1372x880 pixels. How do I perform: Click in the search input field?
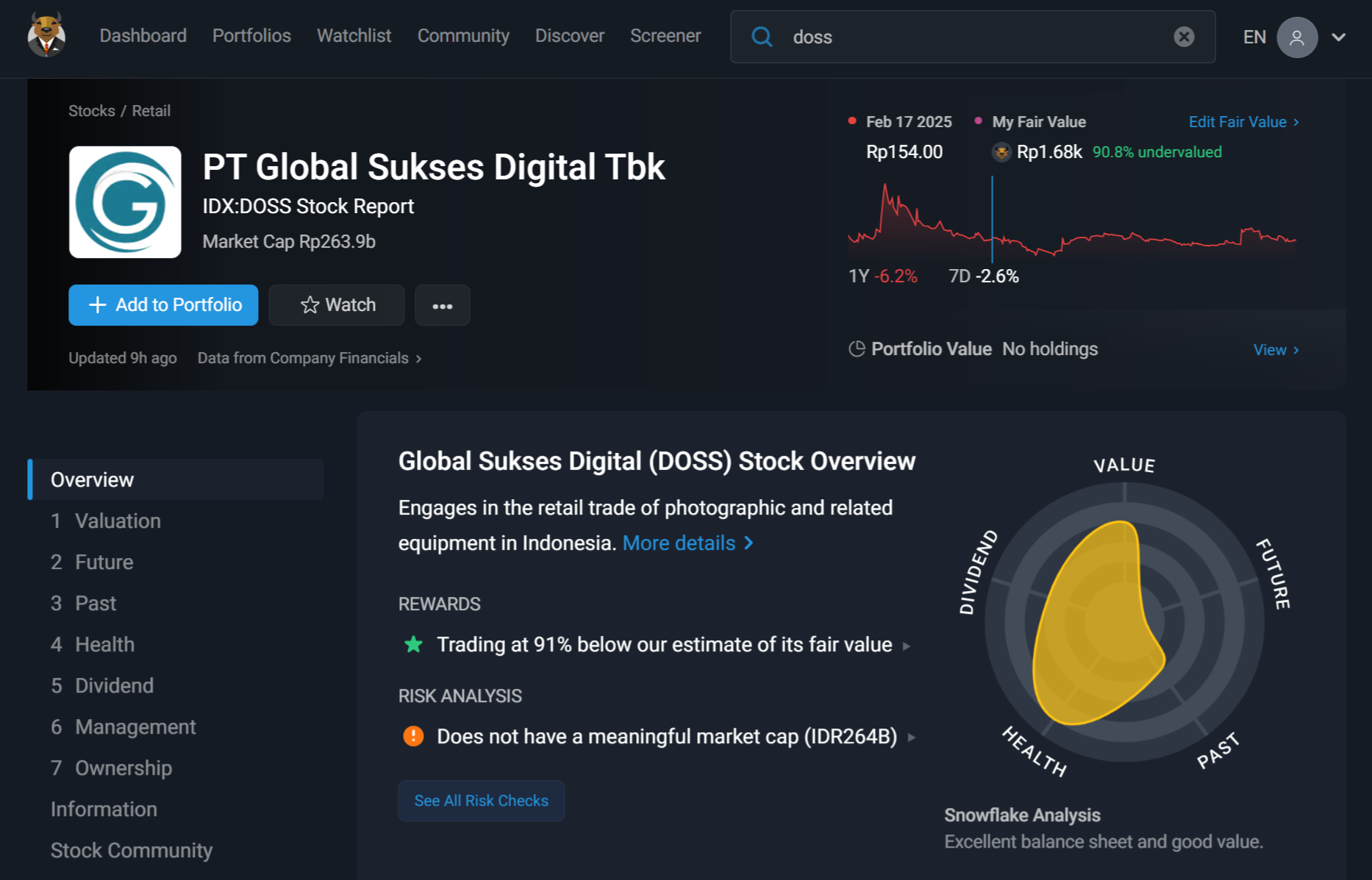pyautogui.click(x=971, y=37)
